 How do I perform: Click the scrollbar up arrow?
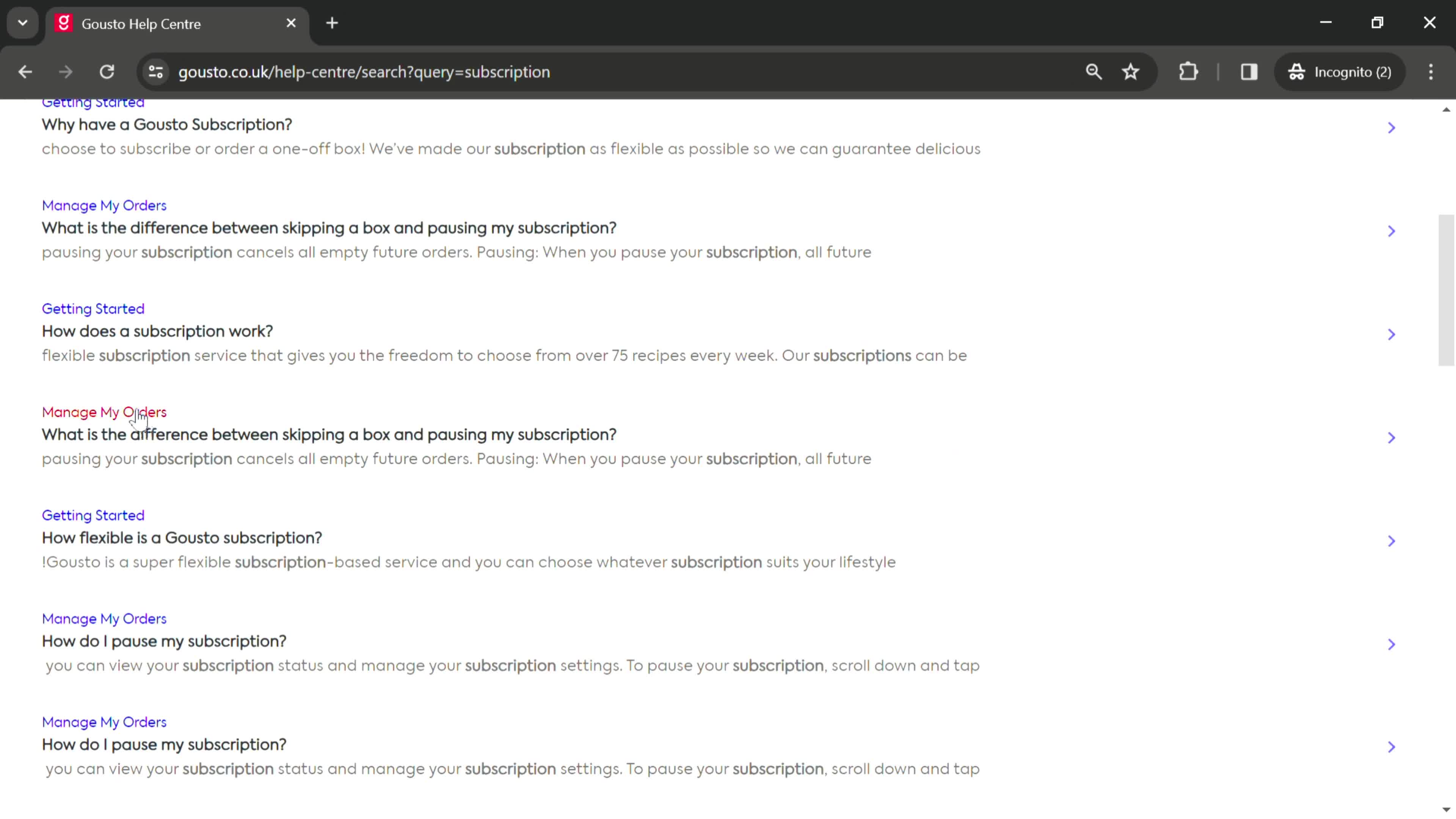pyautogui.click(x=1447, y=109)
